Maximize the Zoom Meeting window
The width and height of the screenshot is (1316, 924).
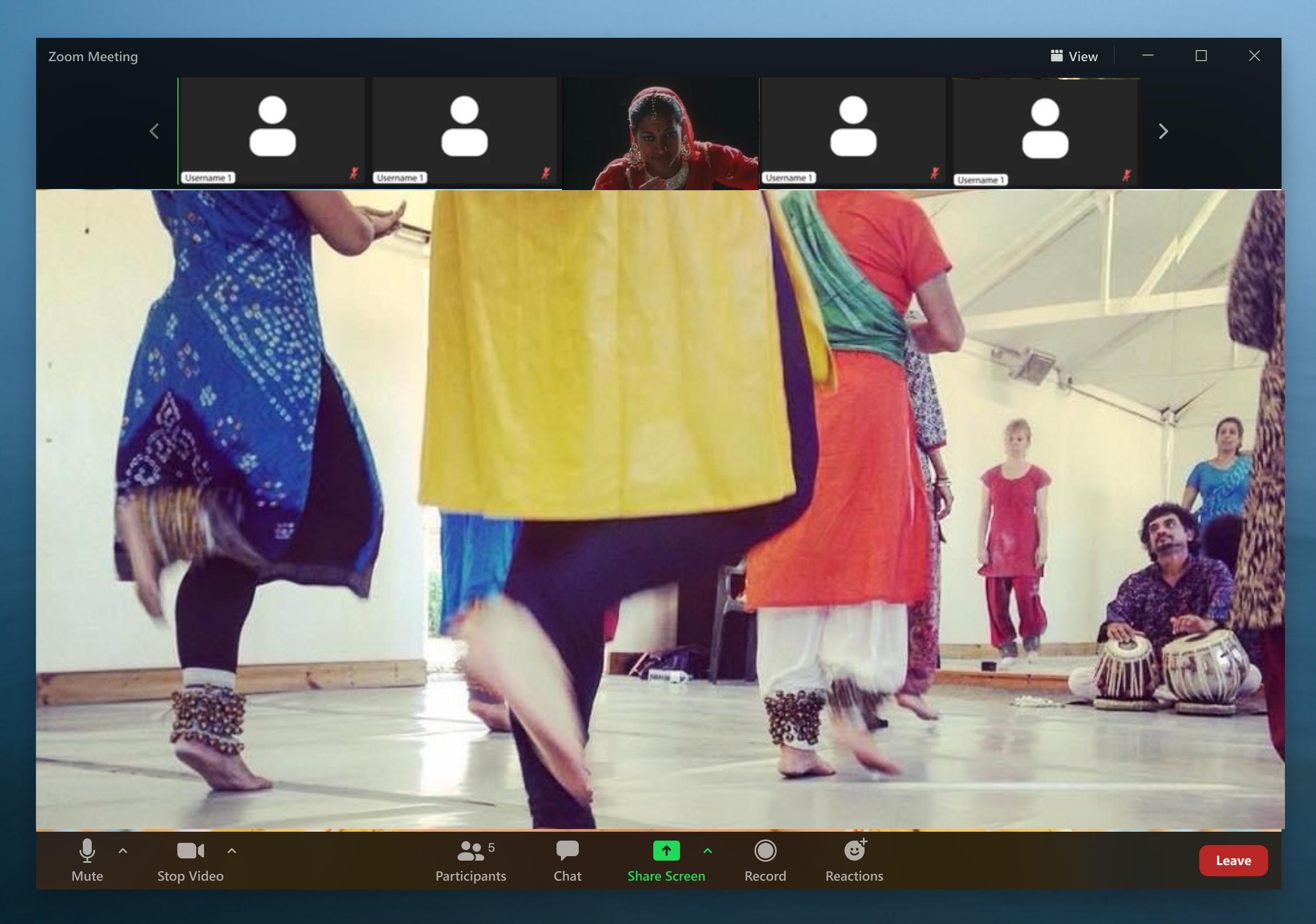pyautogui.click(x=1201, y=56)
